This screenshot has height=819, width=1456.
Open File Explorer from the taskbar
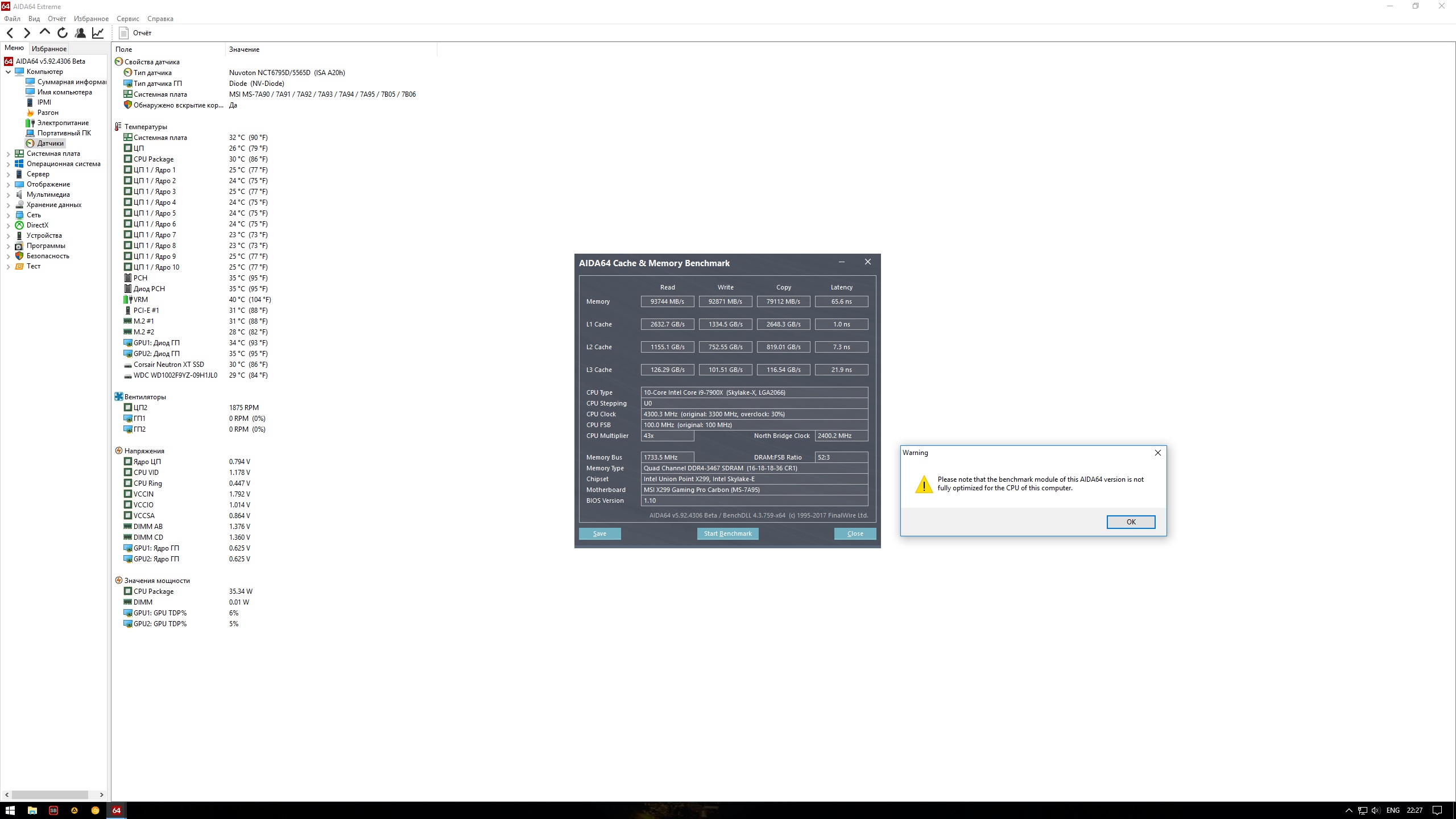[x=32, y=810]
